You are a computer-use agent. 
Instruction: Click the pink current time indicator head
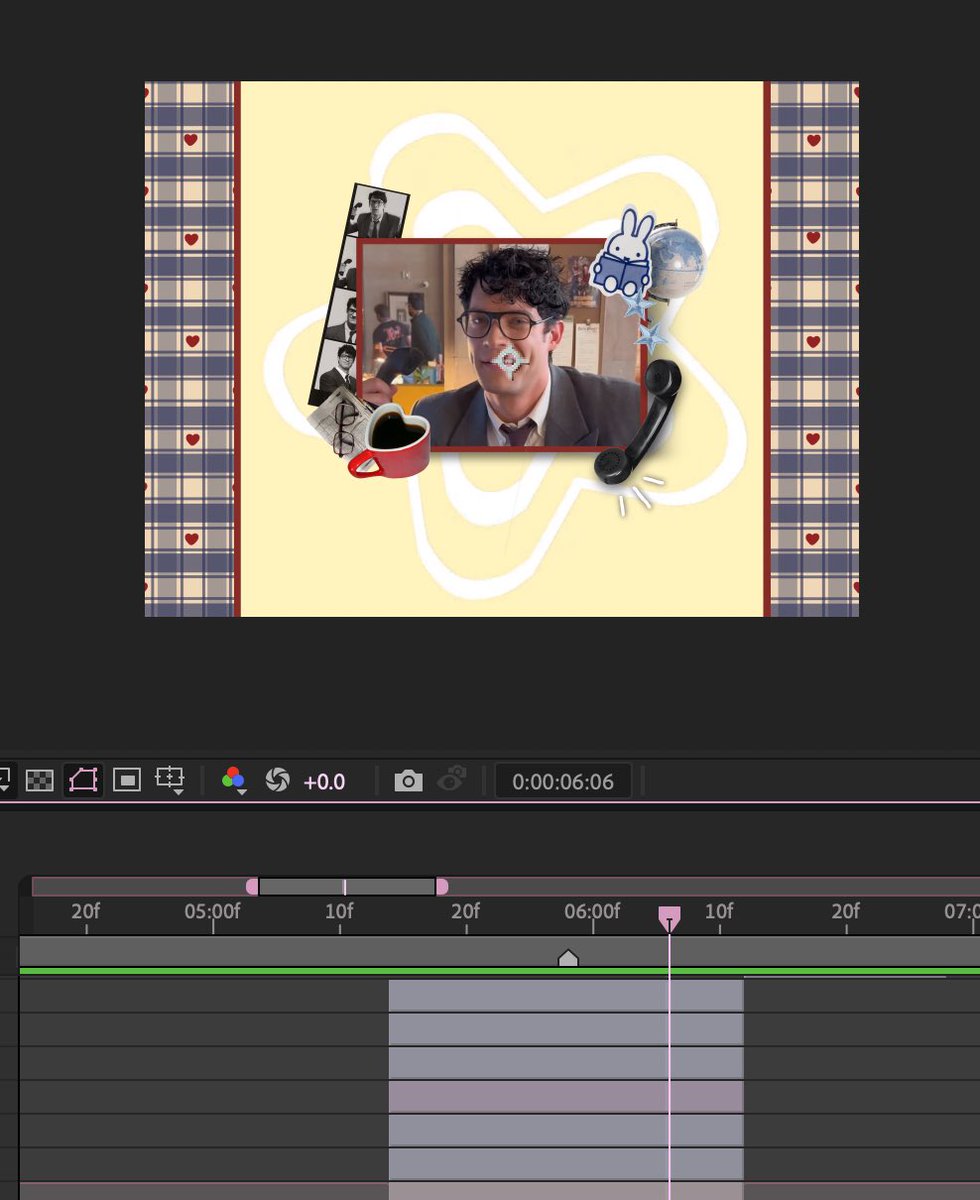pyautogui.click(x=669, y=918)
